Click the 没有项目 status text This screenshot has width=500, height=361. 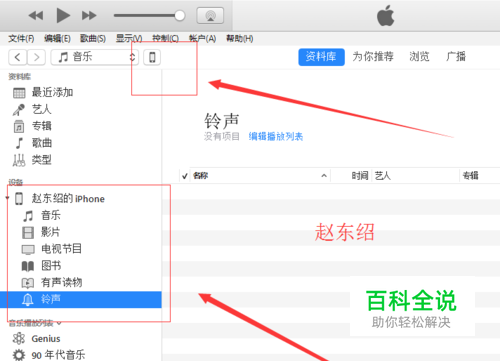(x=222, y=136)
